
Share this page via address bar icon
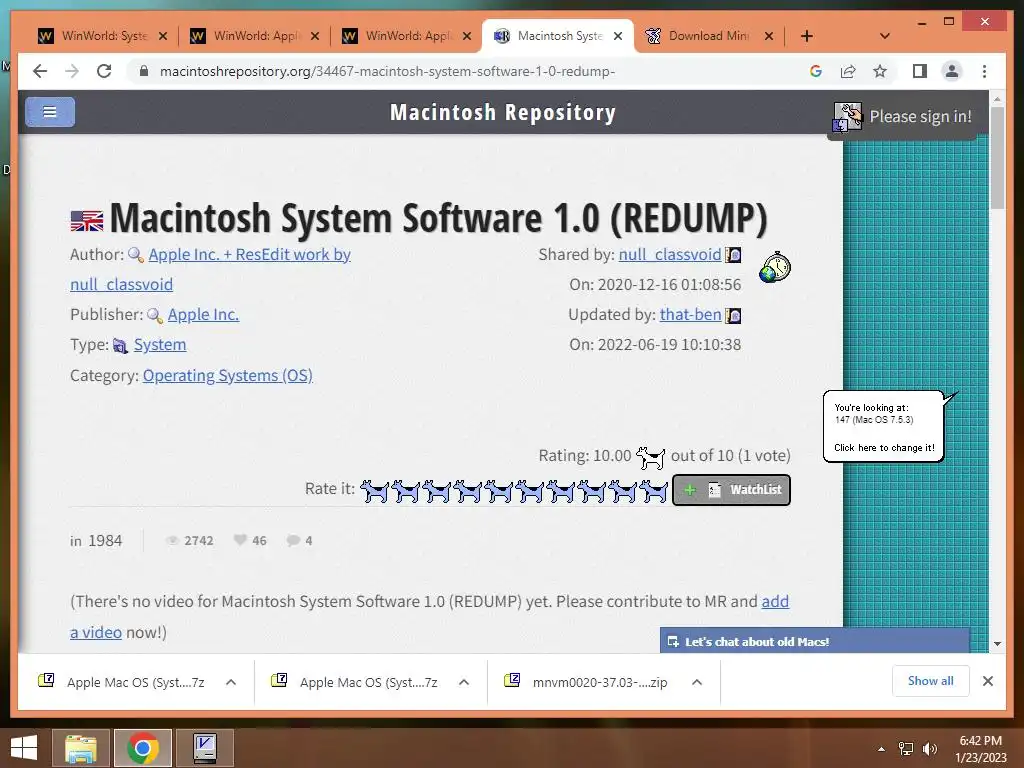(x=848, y=71)
